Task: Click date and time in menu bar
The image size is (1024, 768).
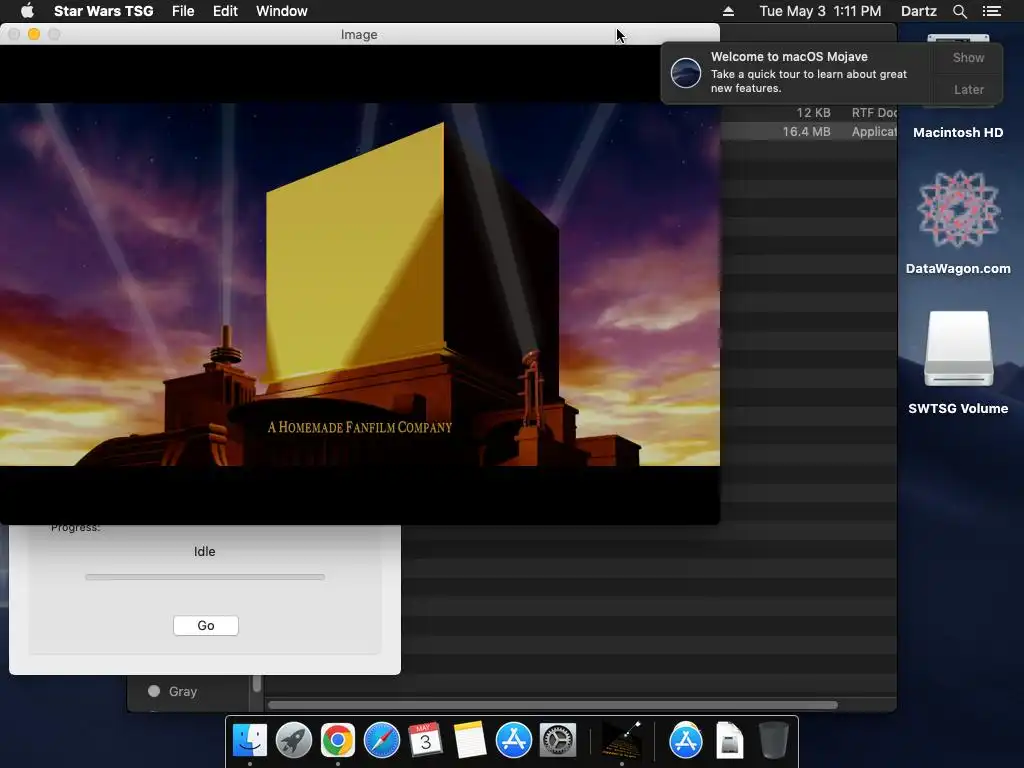Action: click(820, 11)
